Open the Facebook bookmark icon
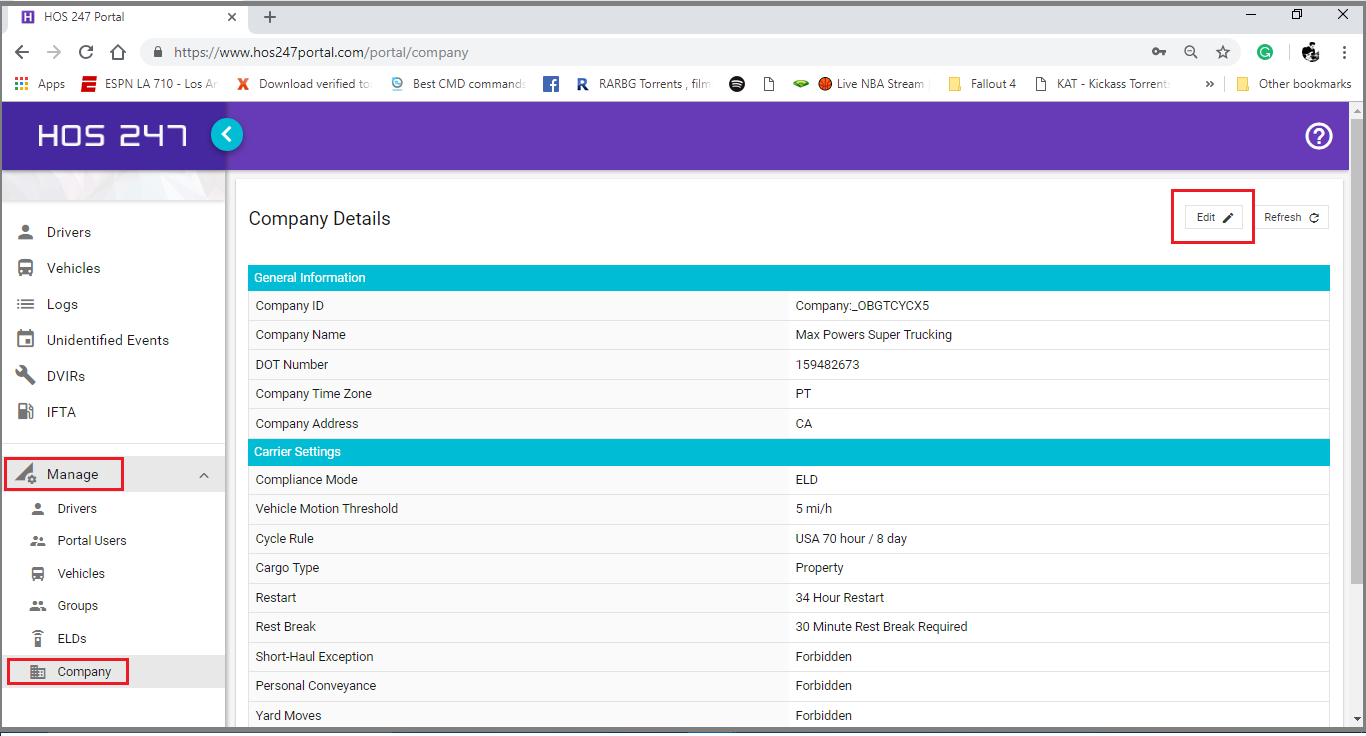 [551, 84]
